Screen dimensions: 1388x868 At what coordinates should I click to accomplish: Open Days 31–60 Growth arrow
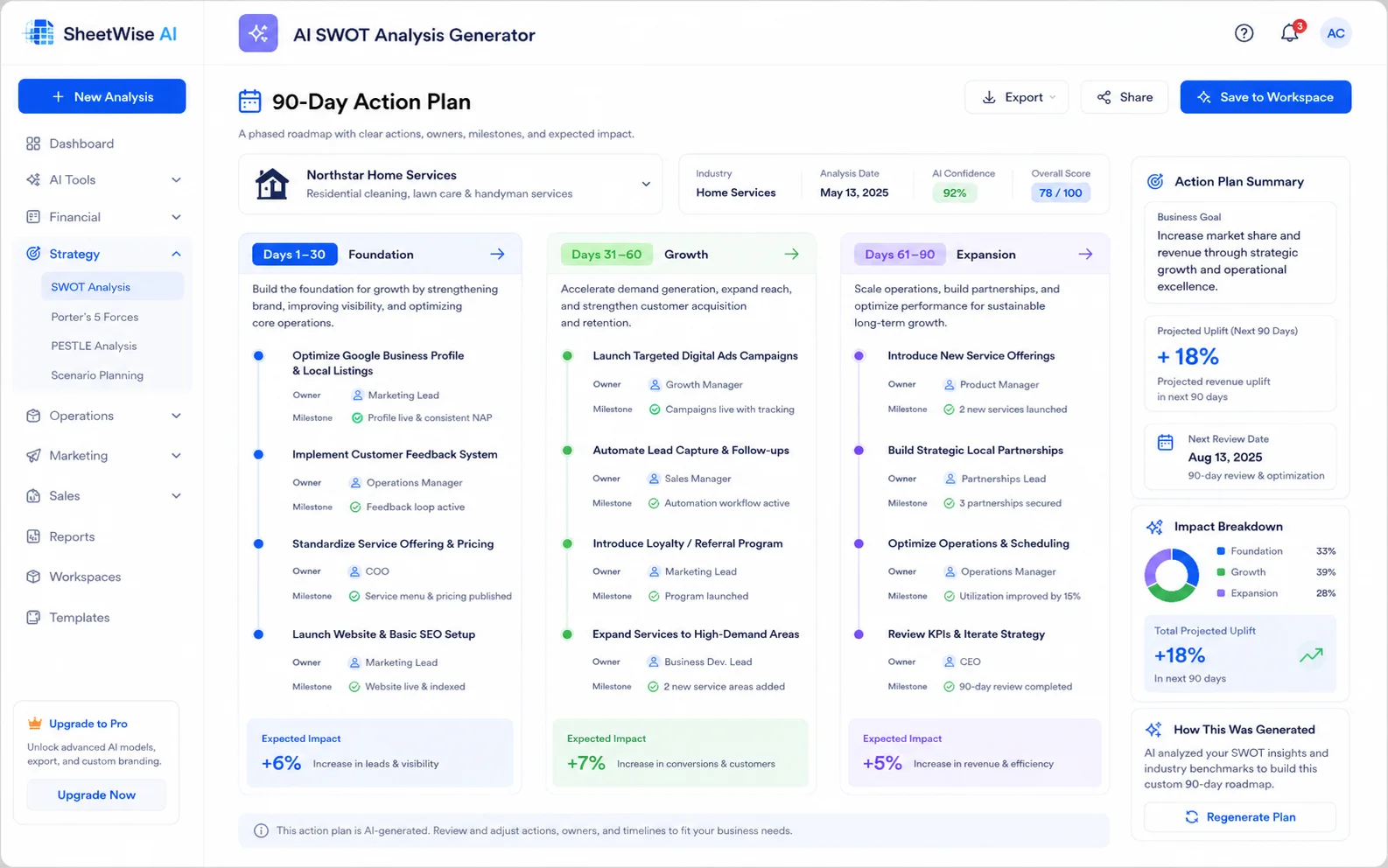tap(791, 254)
